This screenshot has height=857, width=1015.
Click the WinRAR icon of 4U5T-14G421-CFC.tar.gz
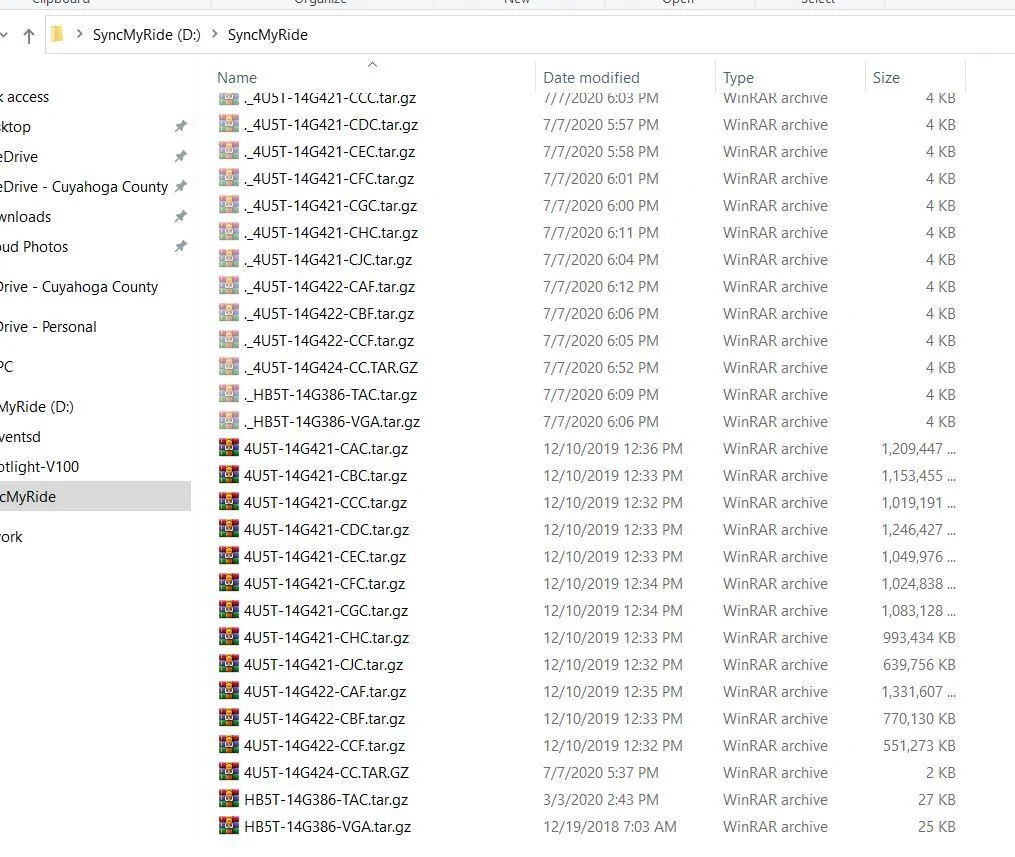click(229, 583)
